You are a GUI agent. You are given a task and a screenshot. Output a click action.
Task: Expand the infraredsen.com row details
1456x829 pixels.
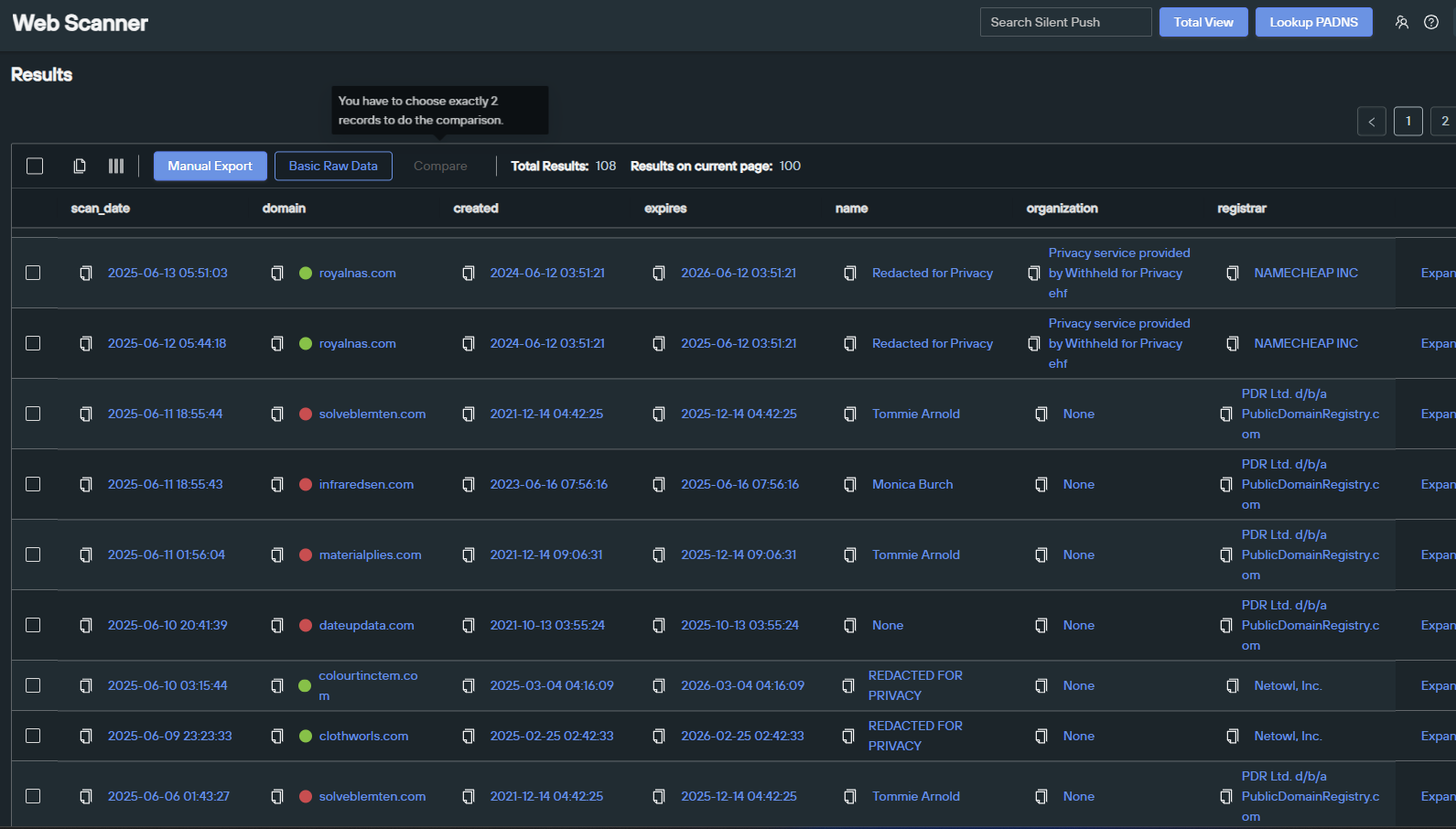point(1437,485)
